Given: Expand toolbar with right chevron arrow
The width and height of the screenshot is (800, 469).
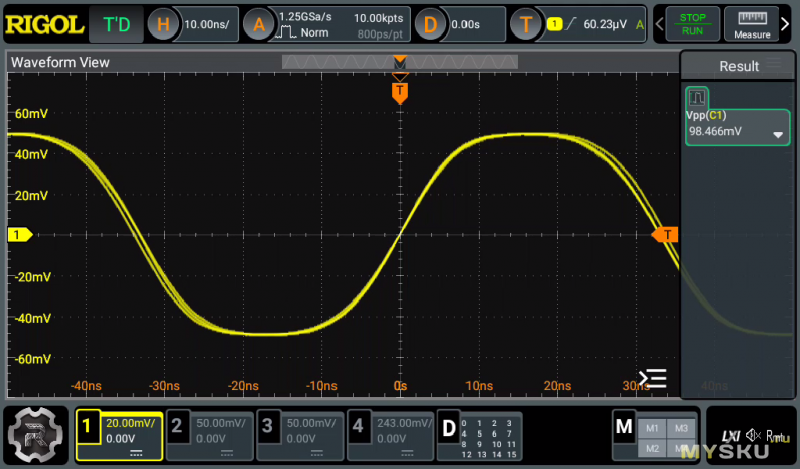Looking at the screenshot, I should (x=787, y=24).
